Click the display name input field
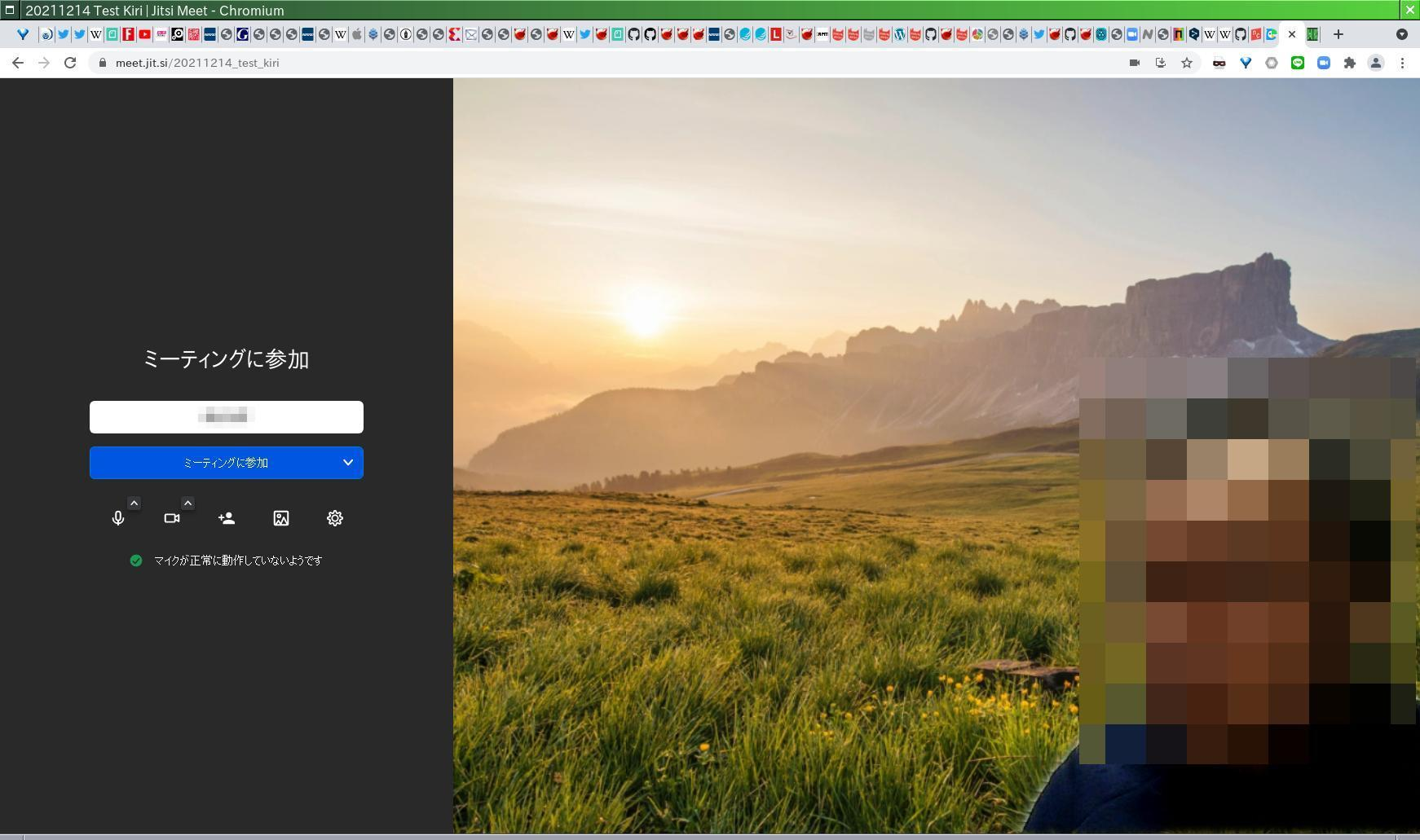Image resolution: width=1420 pixels, height=840 pixels. [x=226, y=417]
